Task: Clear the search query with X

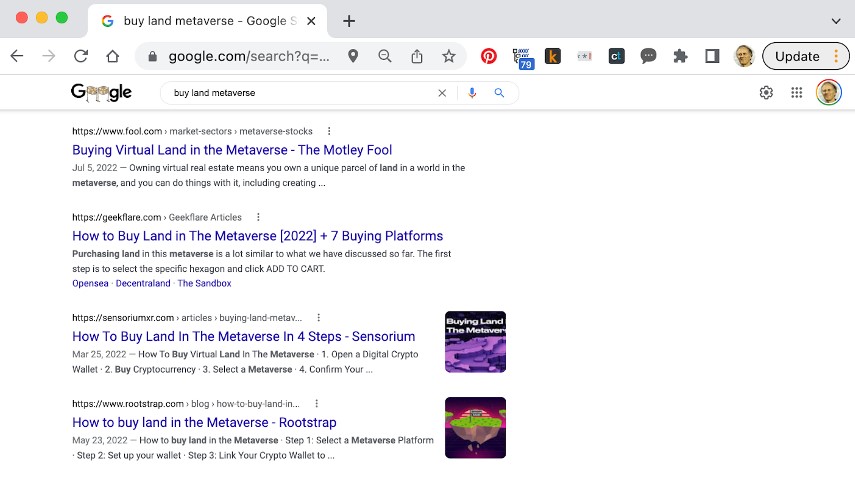Action: (442, 93)
